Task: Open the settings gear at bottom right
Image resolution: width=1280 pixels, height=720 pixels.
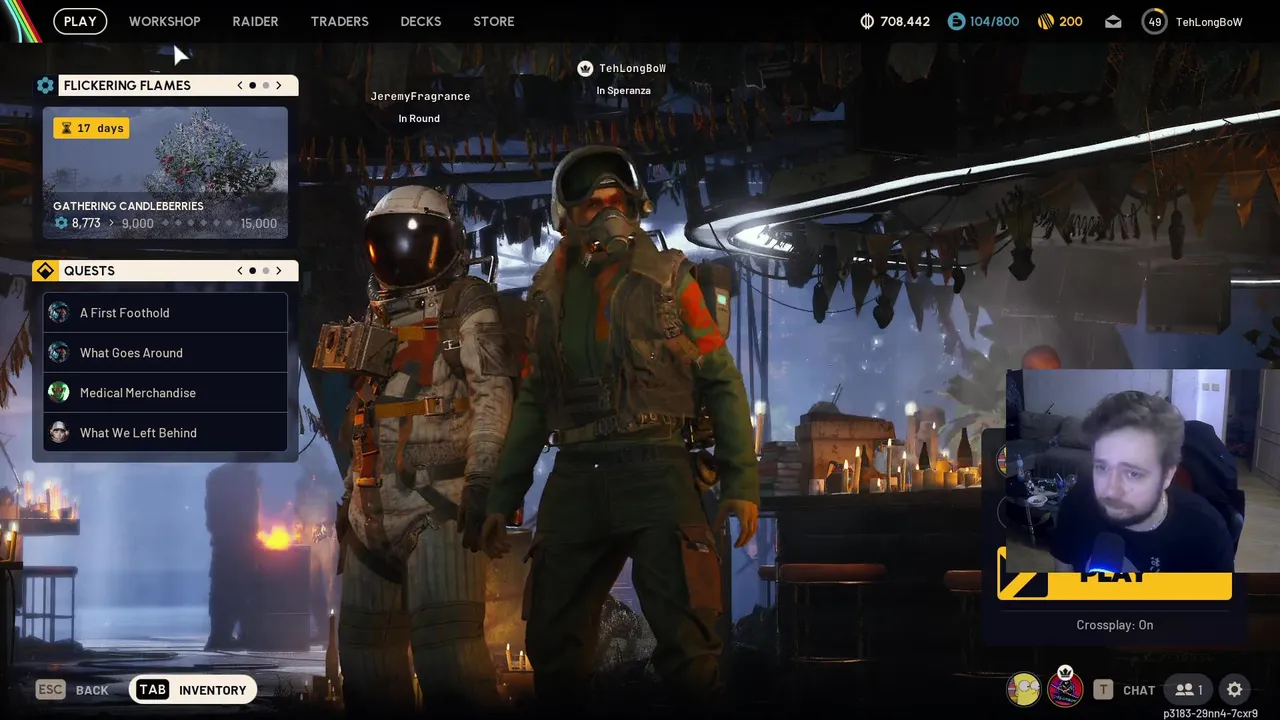Action: tap(1235, 690)
